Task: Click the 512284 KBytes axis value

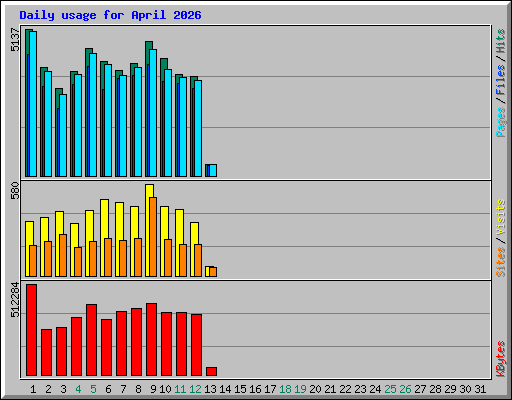Action: [15, 300]
